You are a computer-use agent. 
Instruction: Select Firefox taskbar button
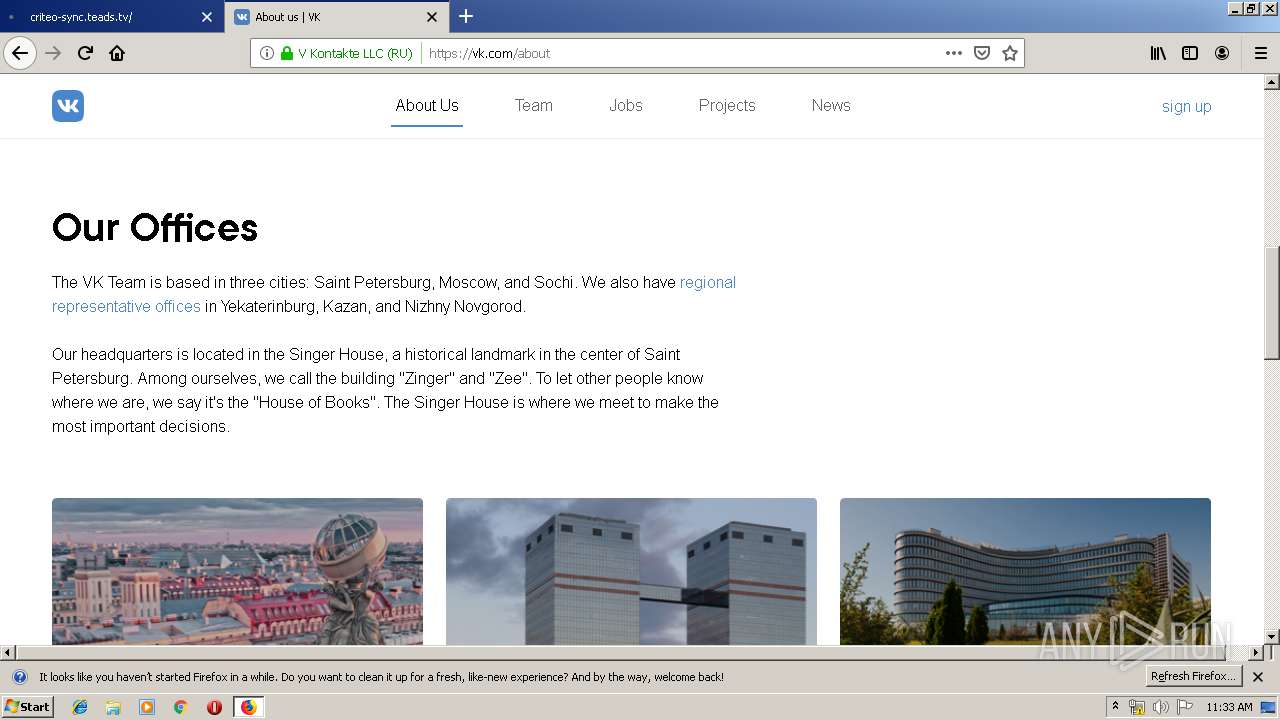tap(248, 707)
